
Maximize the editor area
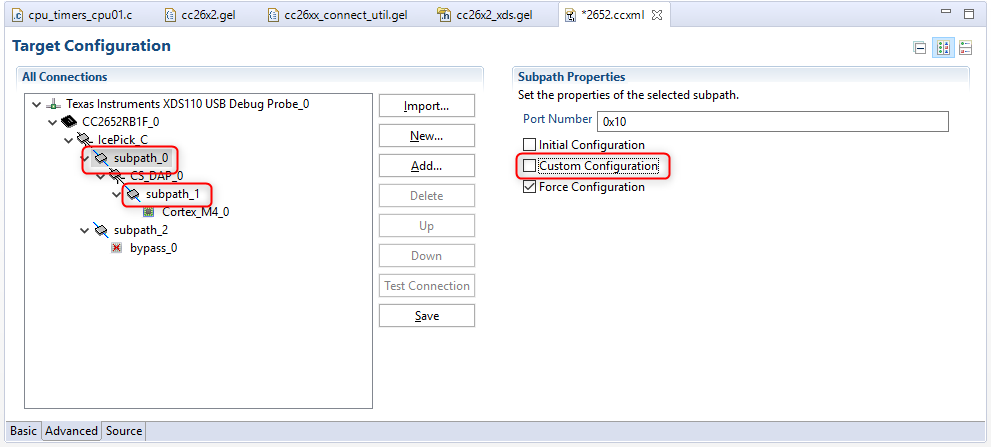(970, 13)
